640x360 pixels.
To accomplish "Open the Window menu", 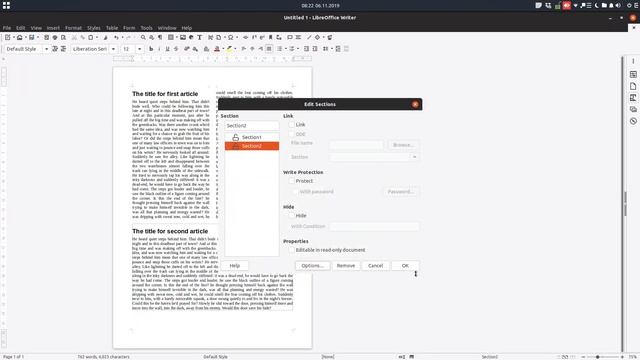I will pyautogui.click(x=167, y=28).
